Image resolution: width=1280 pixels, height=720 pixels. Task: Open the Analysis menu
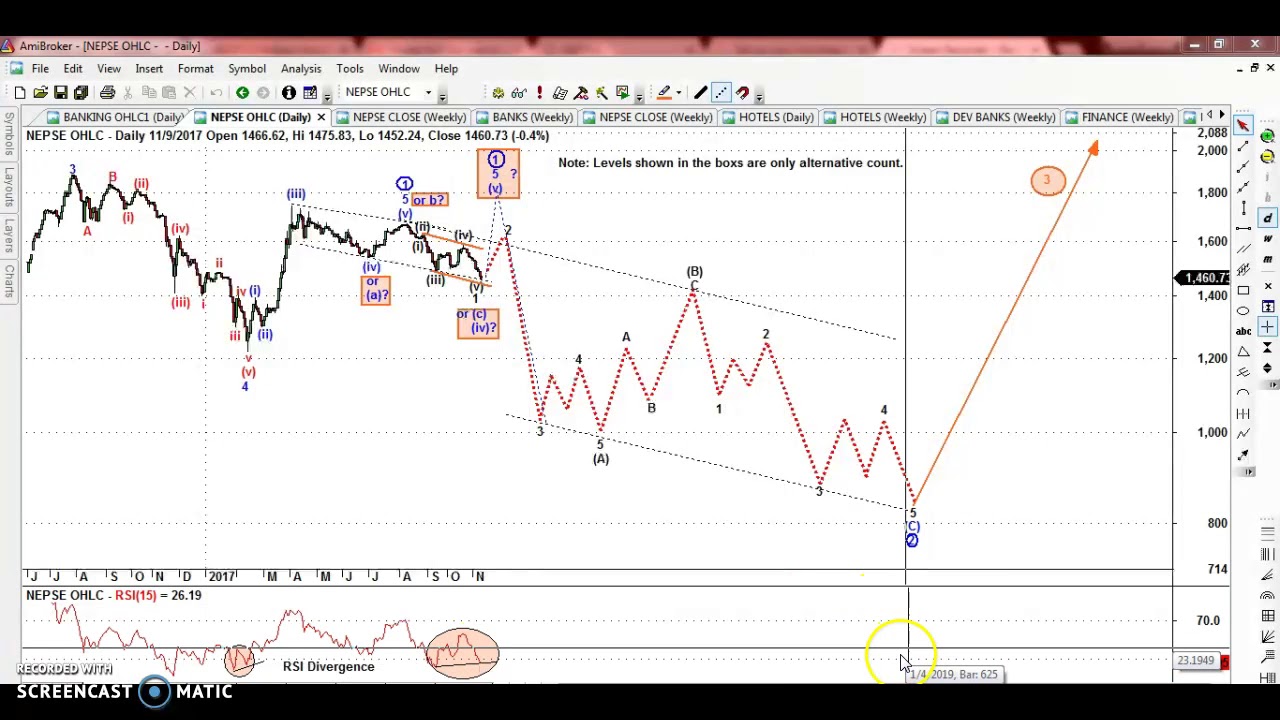point(301,68)
